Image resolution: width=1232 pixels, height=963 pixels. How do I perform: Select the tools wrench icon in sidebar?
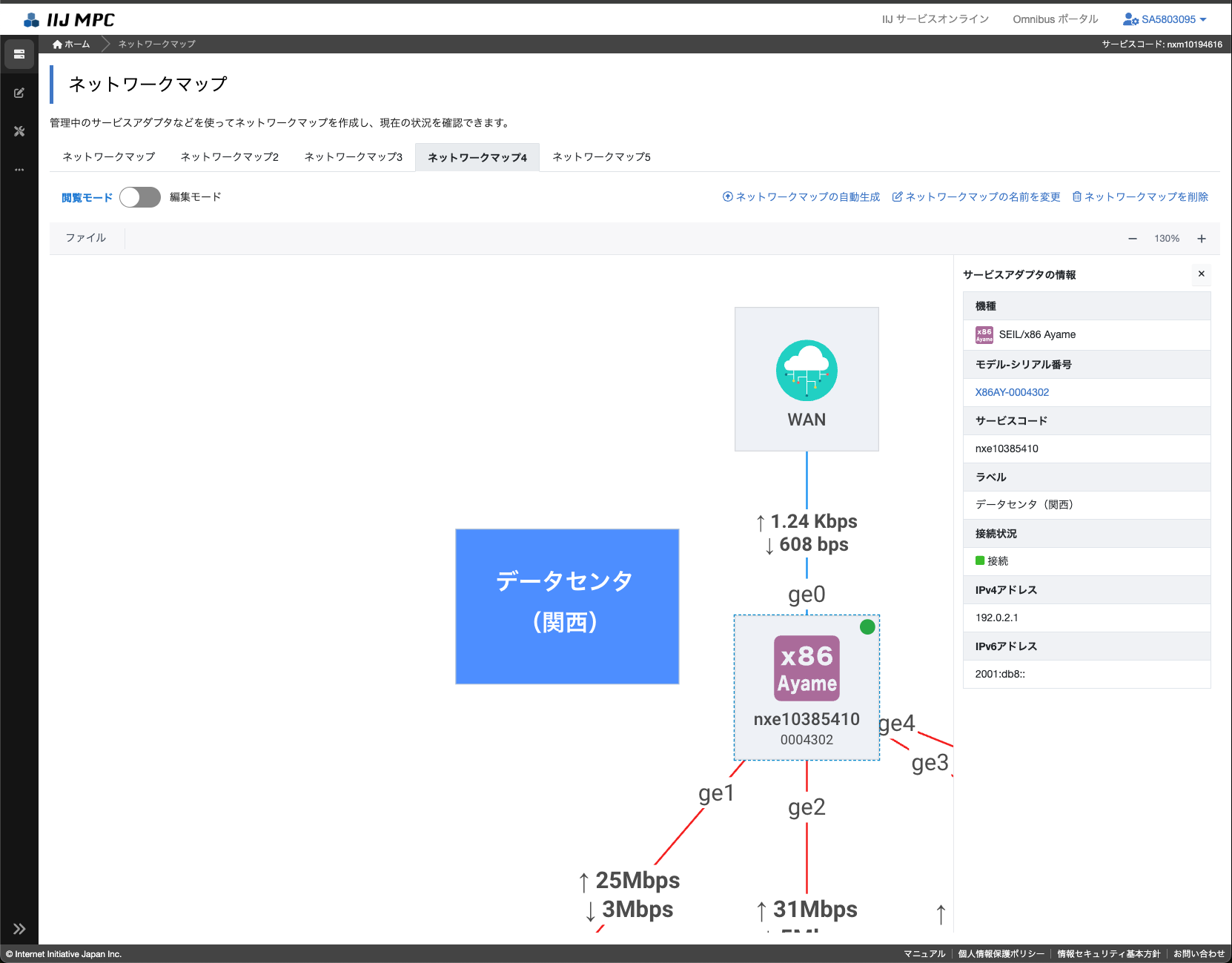pyautogui.click(x=19, y=131)
